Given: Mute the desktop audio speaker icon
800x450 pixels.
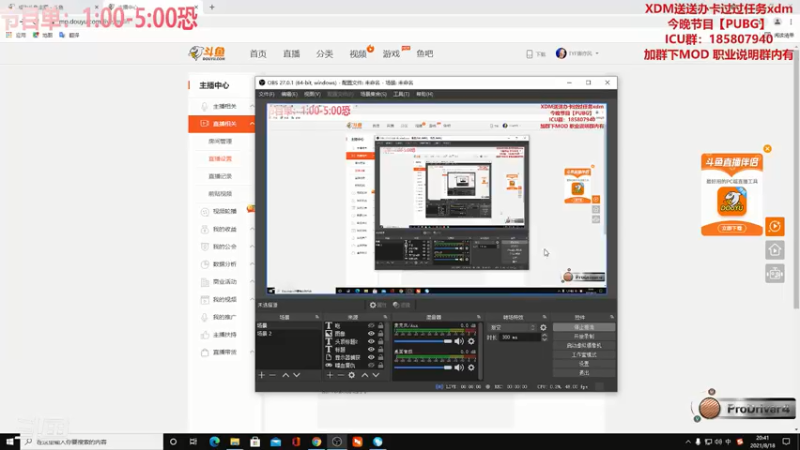Looking at the screenshot, I should (459, 367).
